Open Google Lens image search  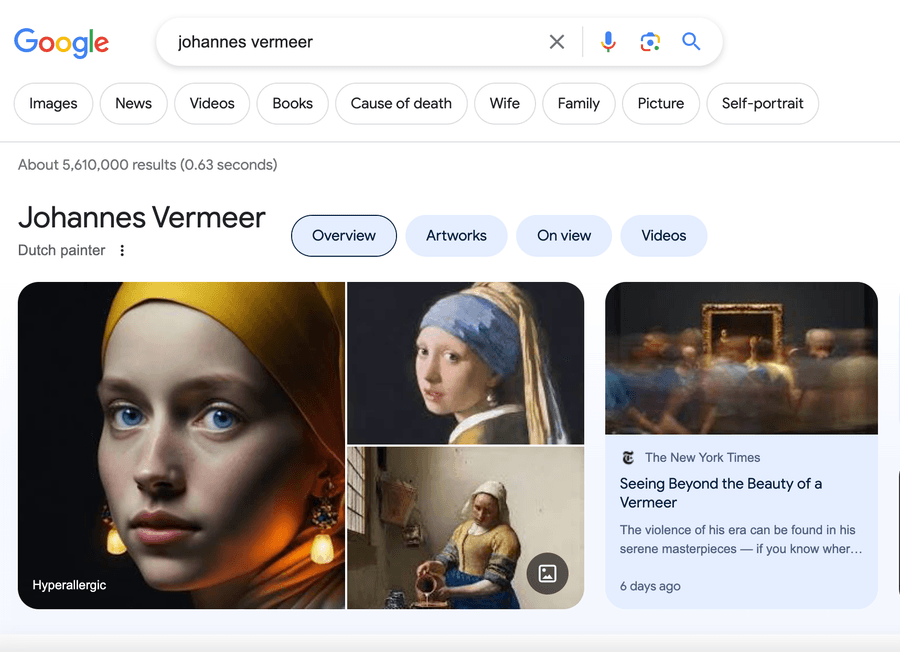(x=650, y=42)
